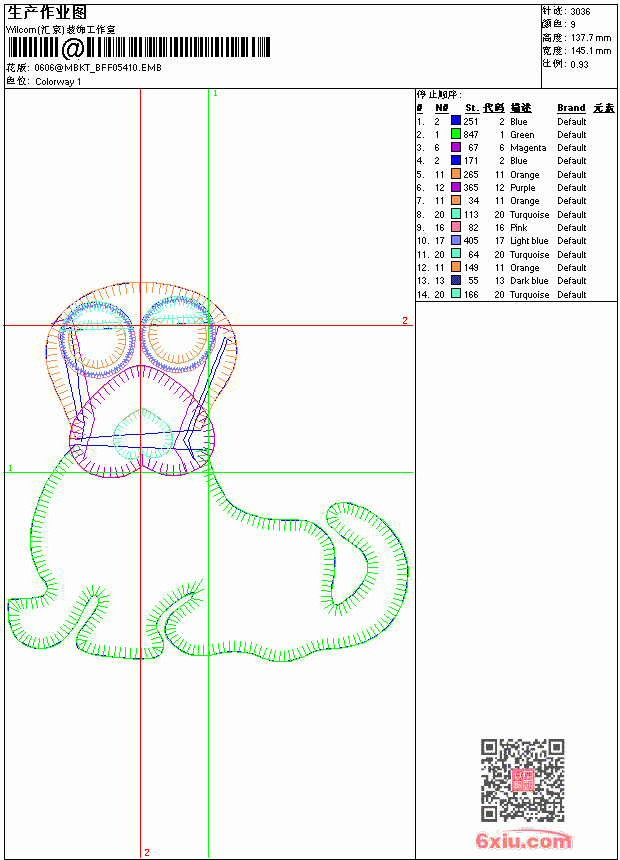The width and height of the screenshot is (620, 860).
Task: Click the orange swatch with 265 stitches
Action: coord(455,174)
